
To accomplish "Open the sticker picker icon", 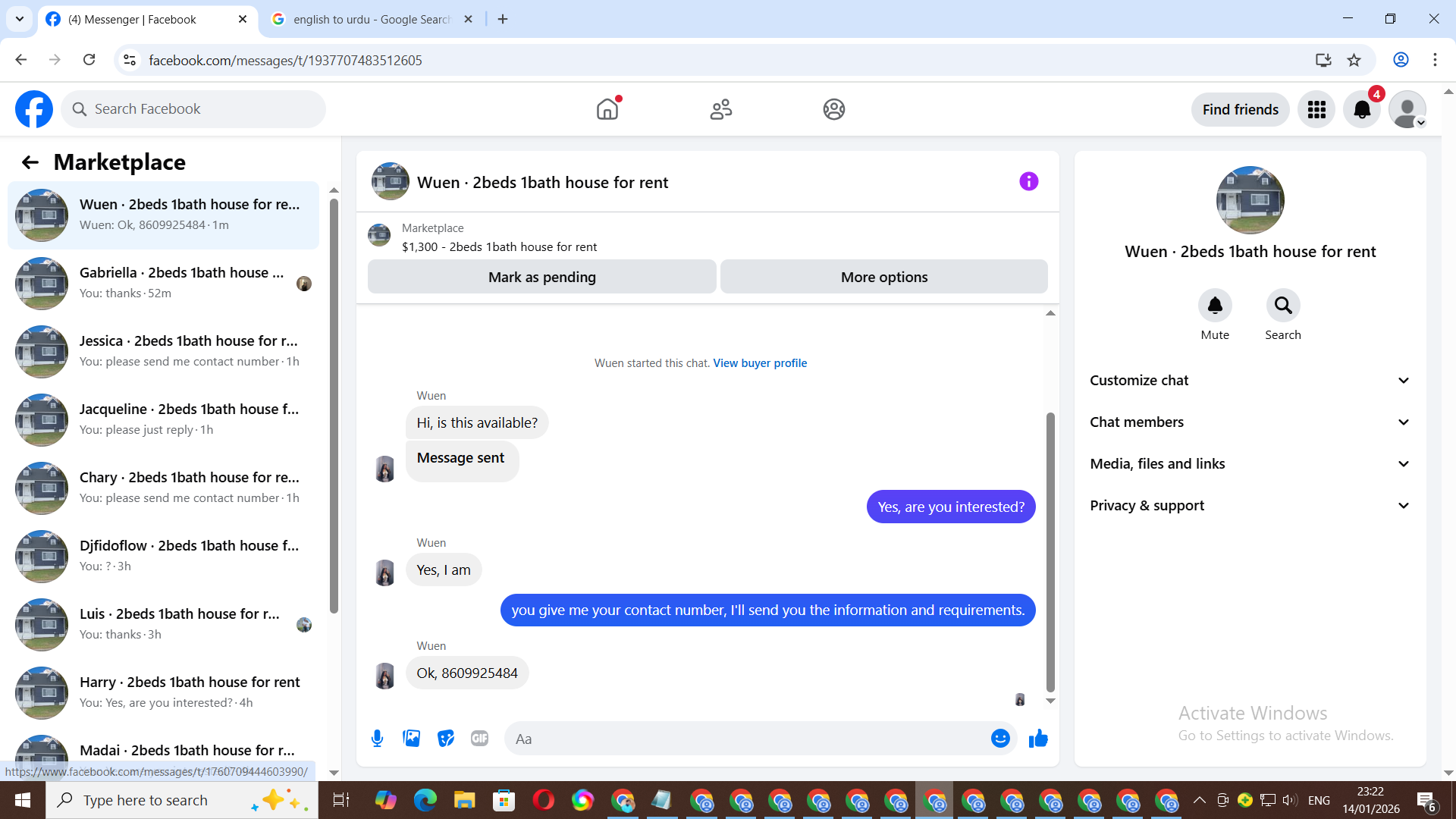I will pyautogui.click(x=446, y=738).
